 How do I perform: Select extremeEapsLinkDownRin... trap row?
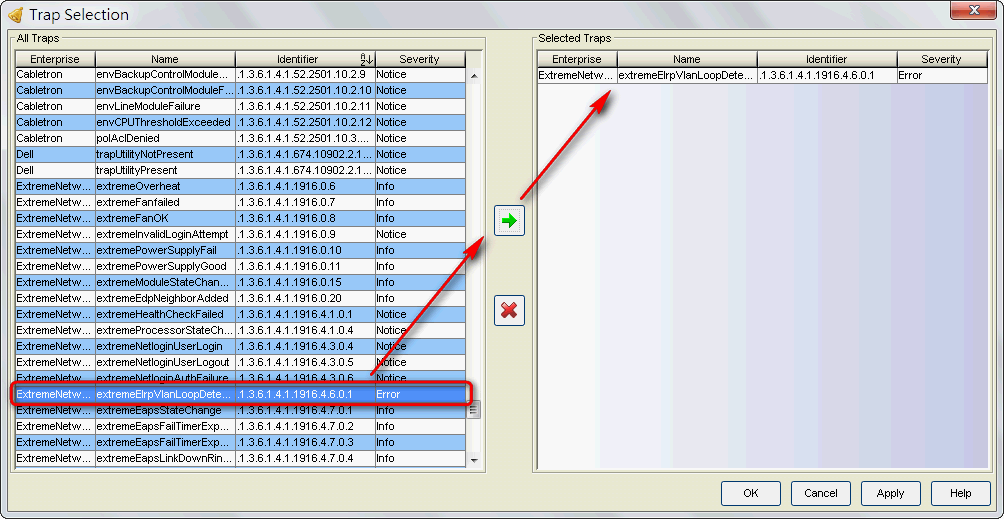240,458
